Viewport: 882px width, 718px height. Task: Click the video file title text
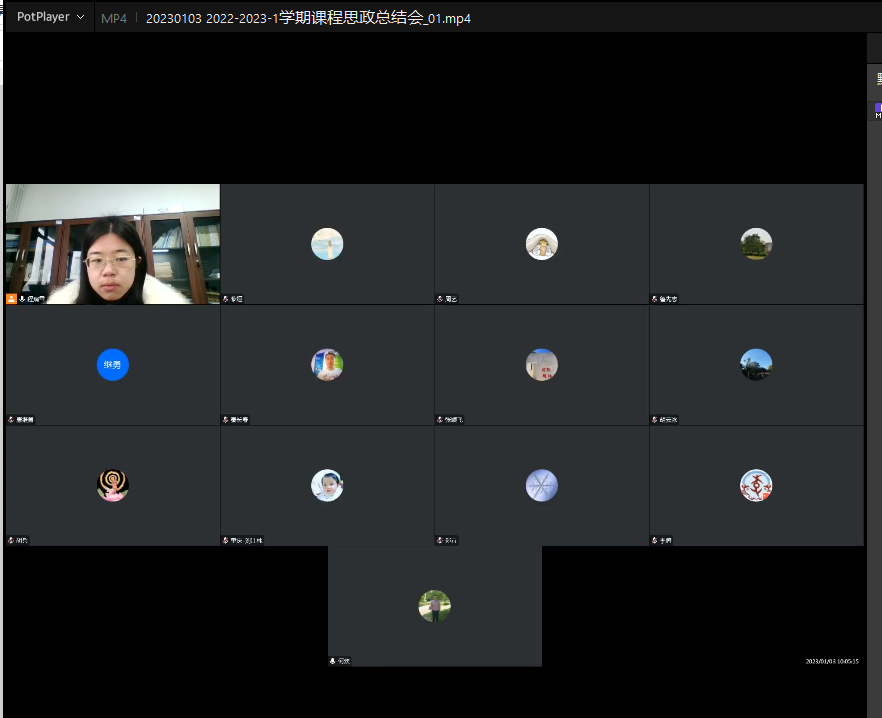click(308, 18)
